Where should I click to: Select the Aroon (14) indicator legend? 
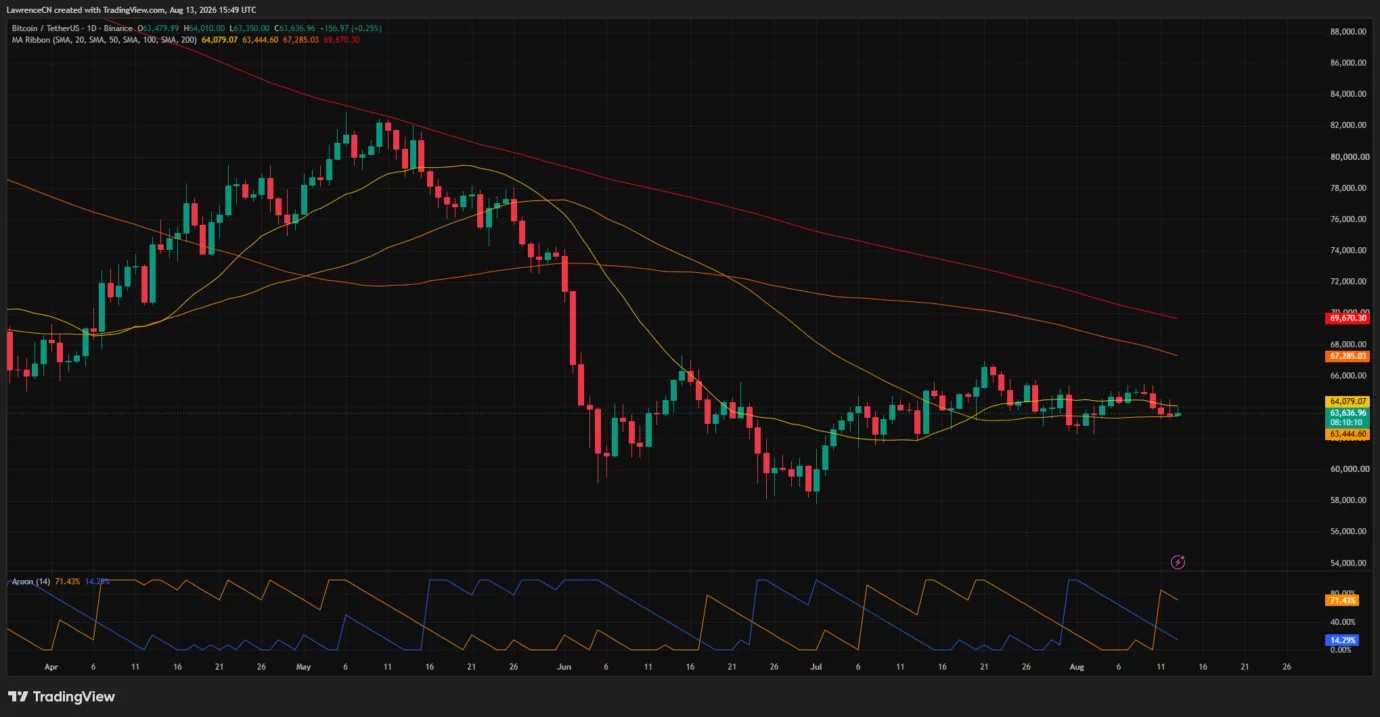point(29,581)
